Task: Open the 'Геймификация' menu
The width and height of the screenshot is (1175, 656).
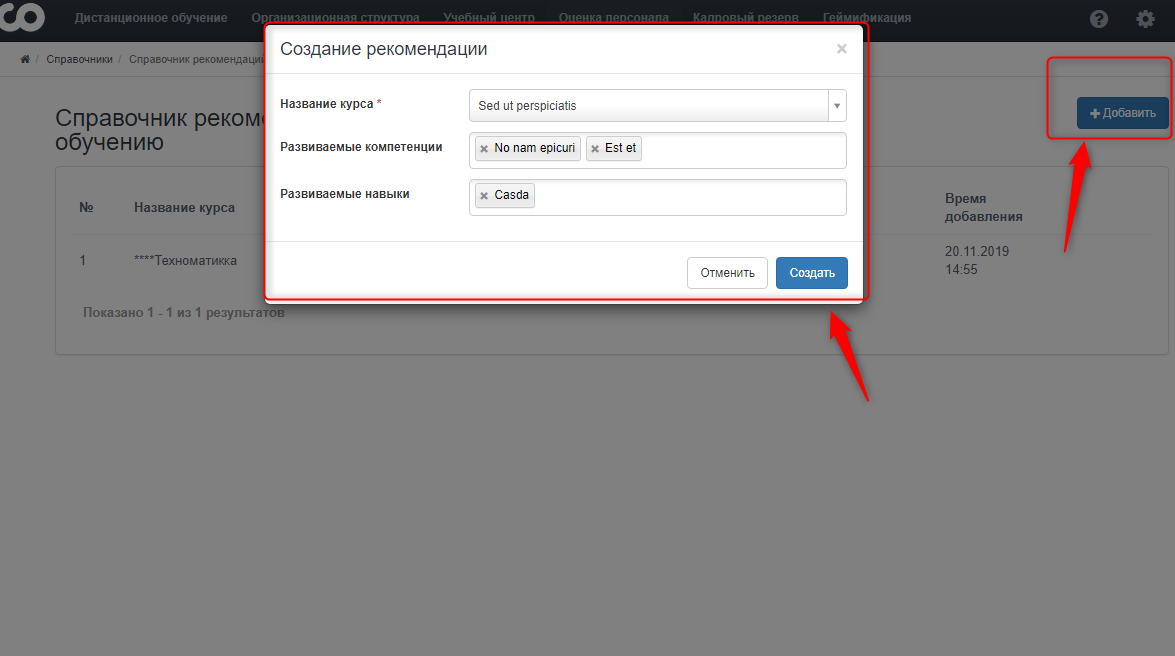Action: point(866,18)
